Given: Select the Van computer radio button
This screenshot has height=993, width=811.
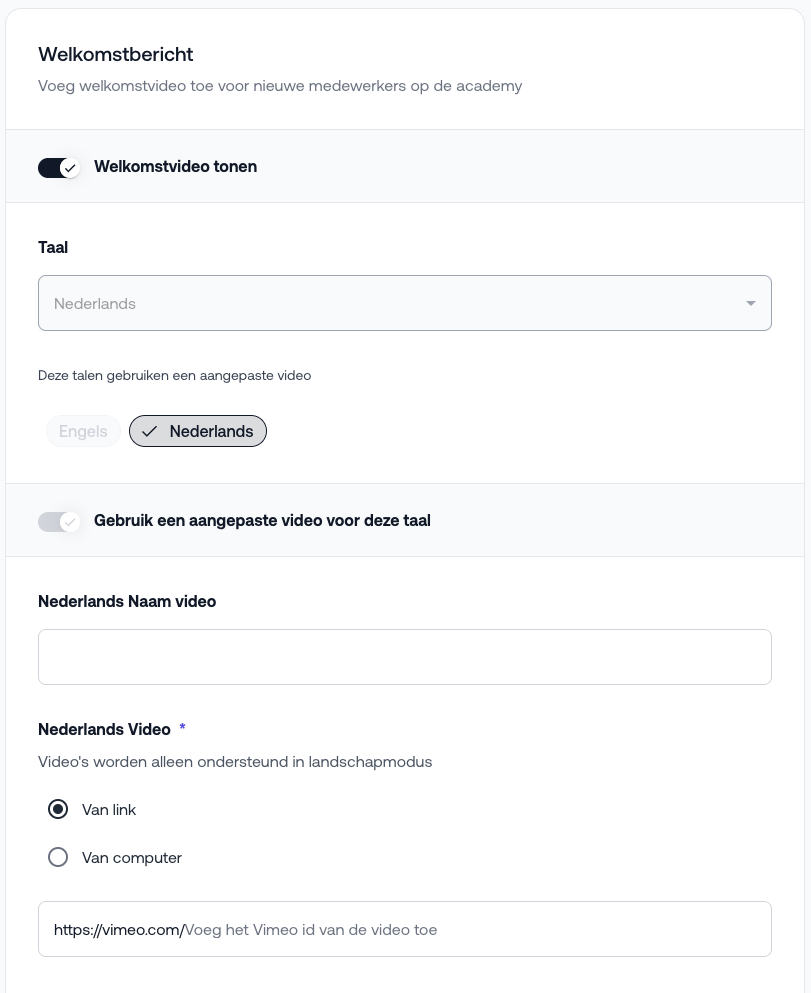Looking at the screenshot, I should (58, 857).
